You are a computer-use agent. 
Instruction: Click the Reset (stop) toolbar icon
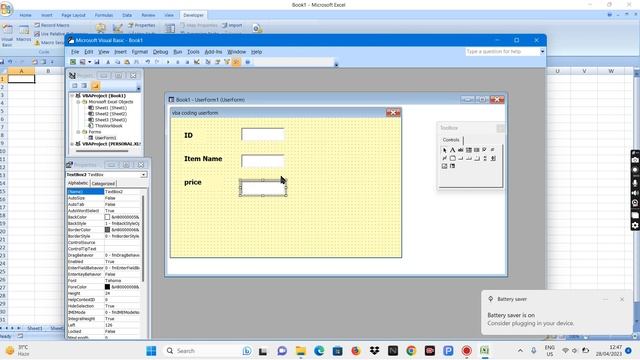(187, 62)
